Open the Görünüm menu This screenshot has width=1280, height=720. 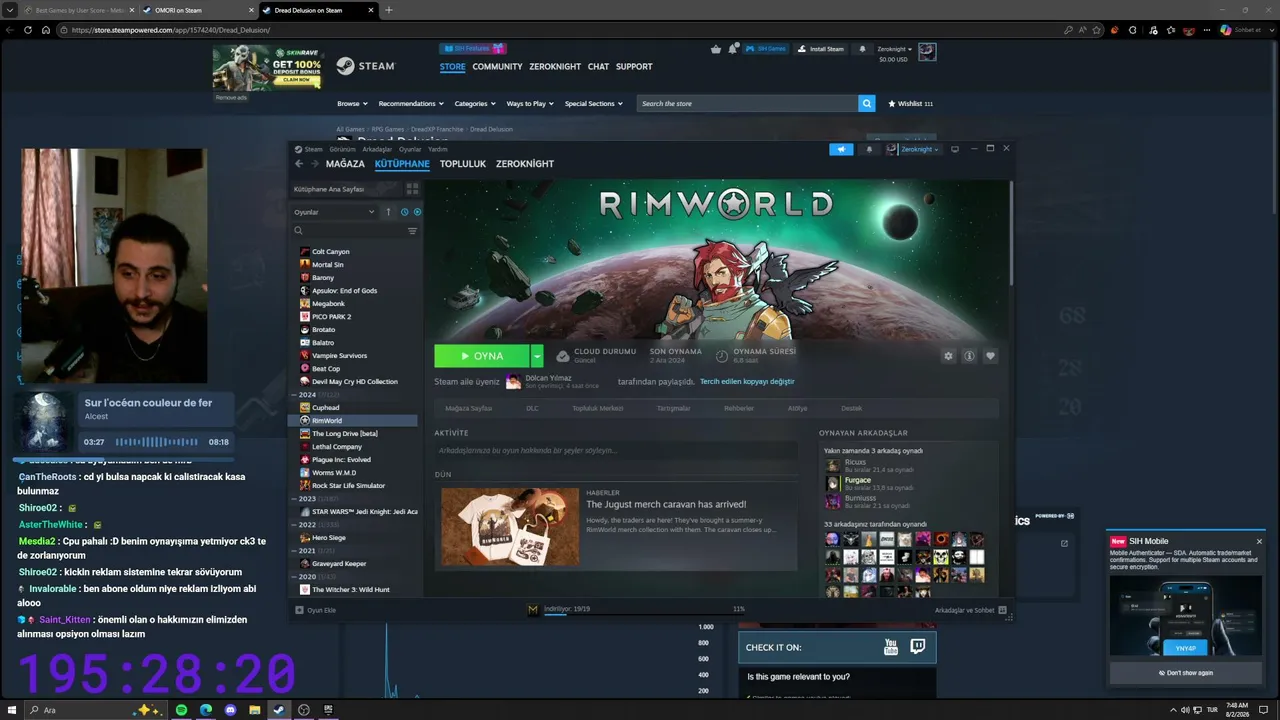pyautogui.click(x=343, y=149)
